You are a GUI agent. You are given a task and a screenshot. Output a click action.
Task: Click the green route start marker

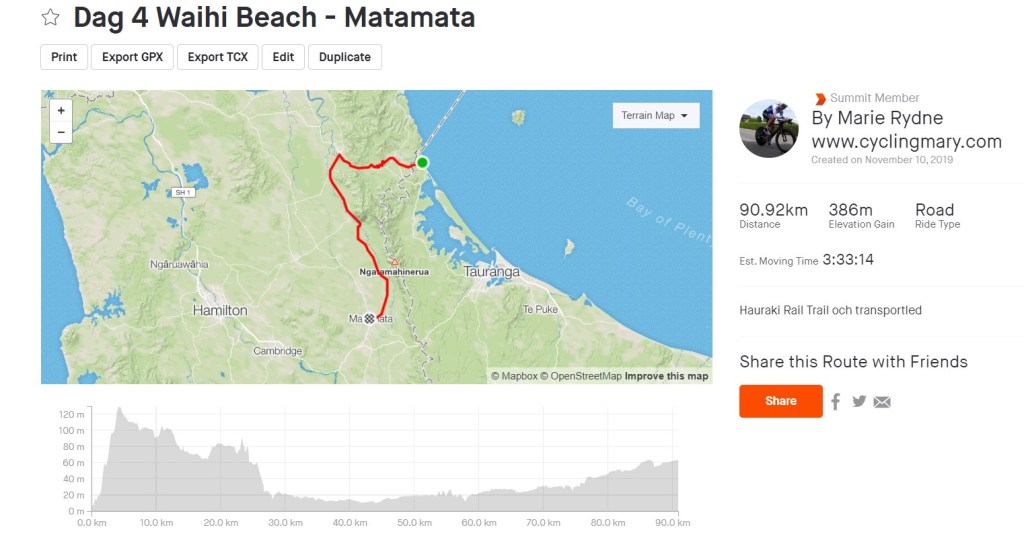click(x=422, y=163)
